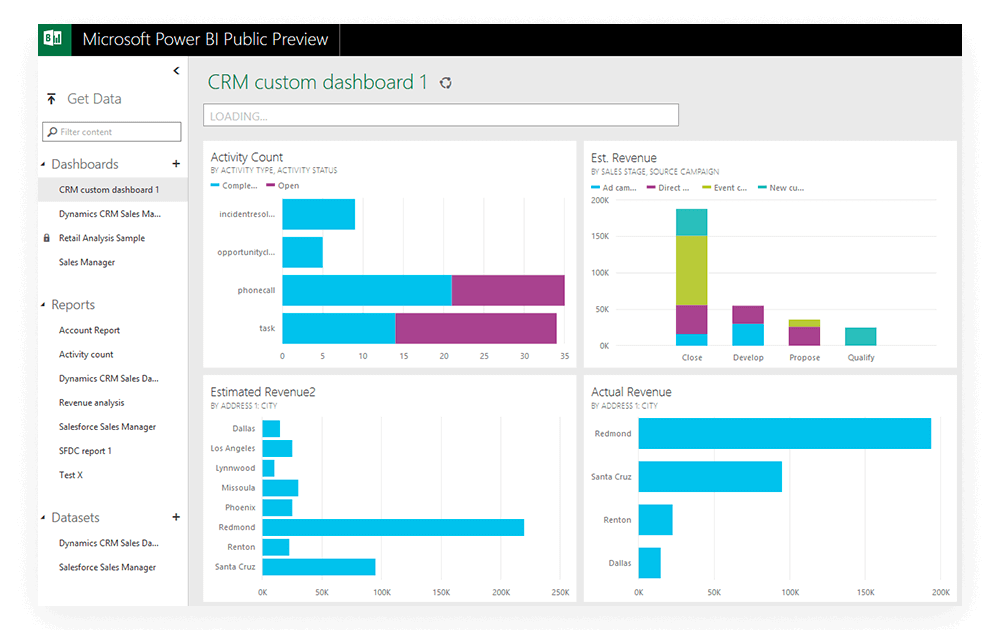Click the dashboard refresh icon next to the title
The height and width of the screenshot is (630, 1000).
click(446, 83)
